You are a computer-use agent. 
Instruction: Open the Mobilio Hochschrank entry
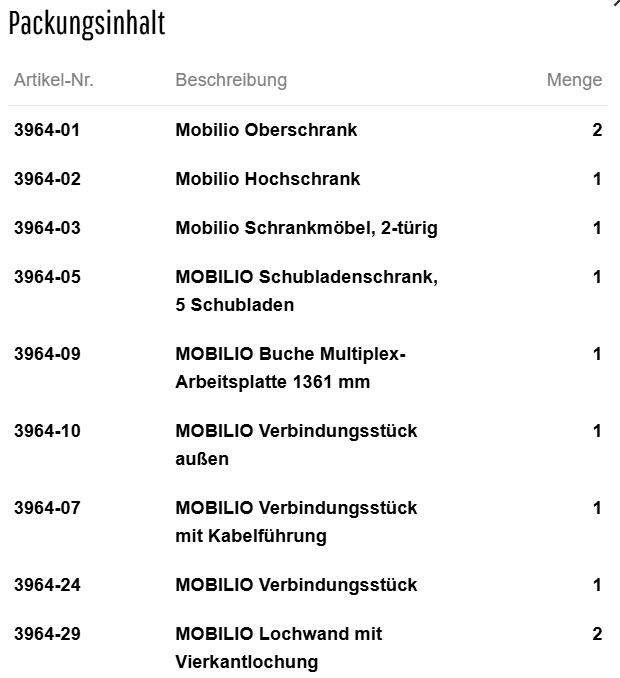pos(268,179)
